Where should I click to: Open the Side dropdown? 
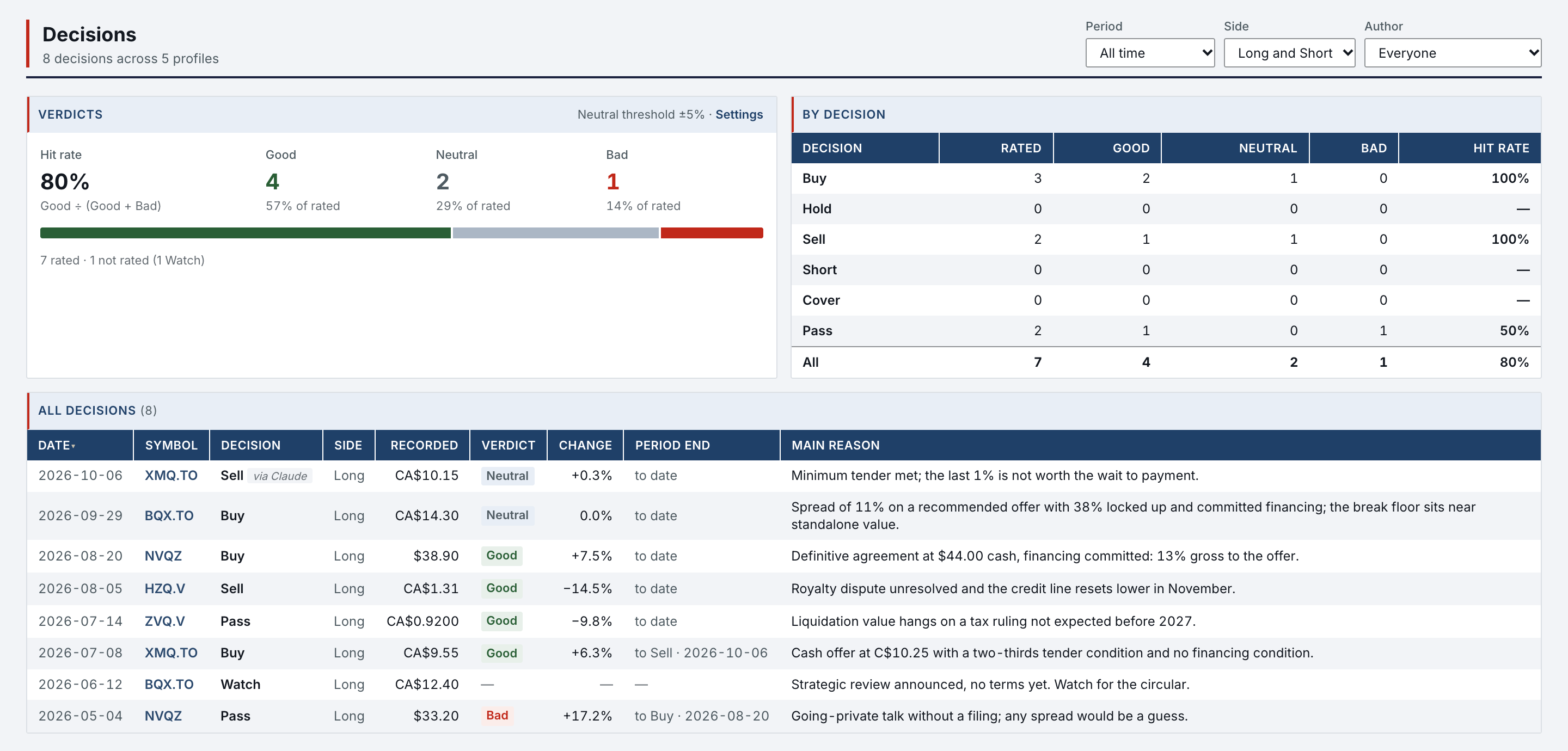1289,53
